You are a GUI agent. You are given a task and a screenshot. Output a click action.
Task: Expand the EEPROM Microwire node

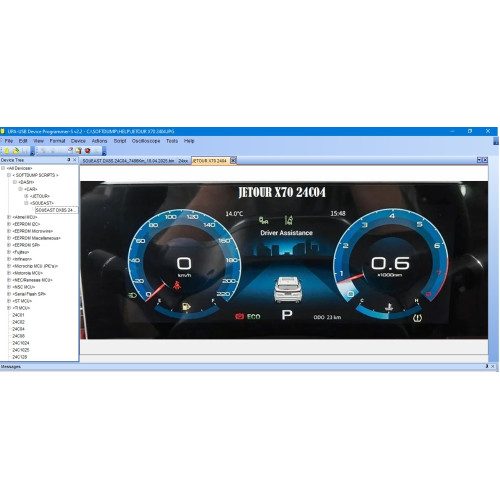point(9,231)
